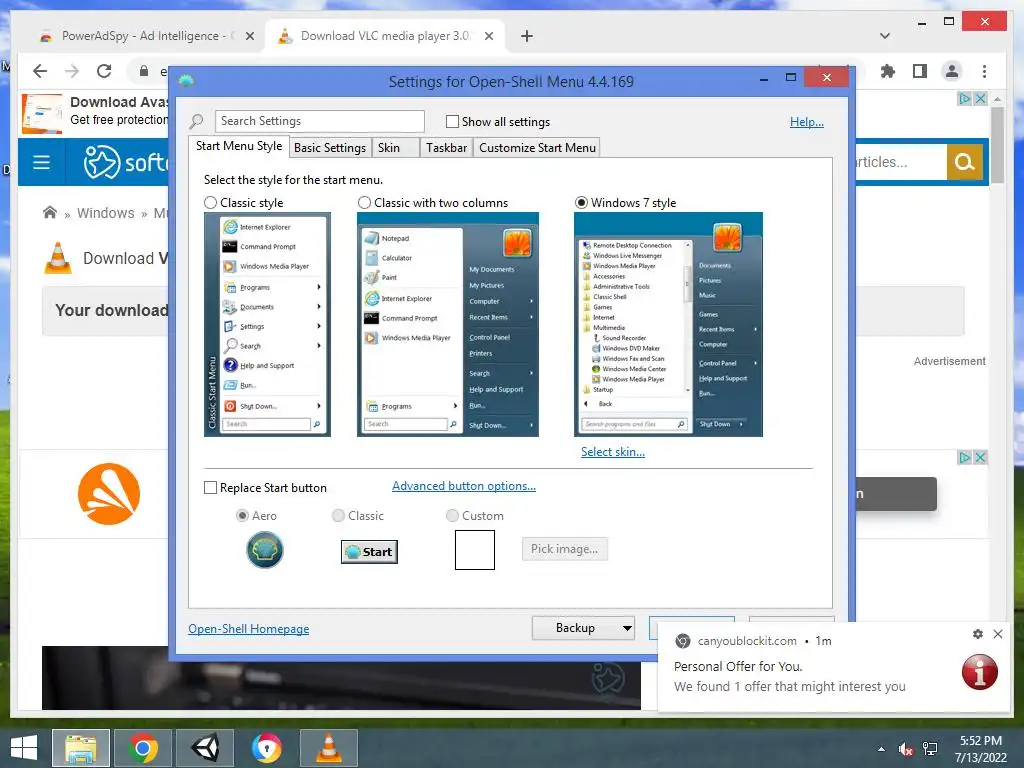Image resolution: width=1024 pixels, height=768 pixels.
Task: Open VLC from the taskbar
Action: coord(328,748)
